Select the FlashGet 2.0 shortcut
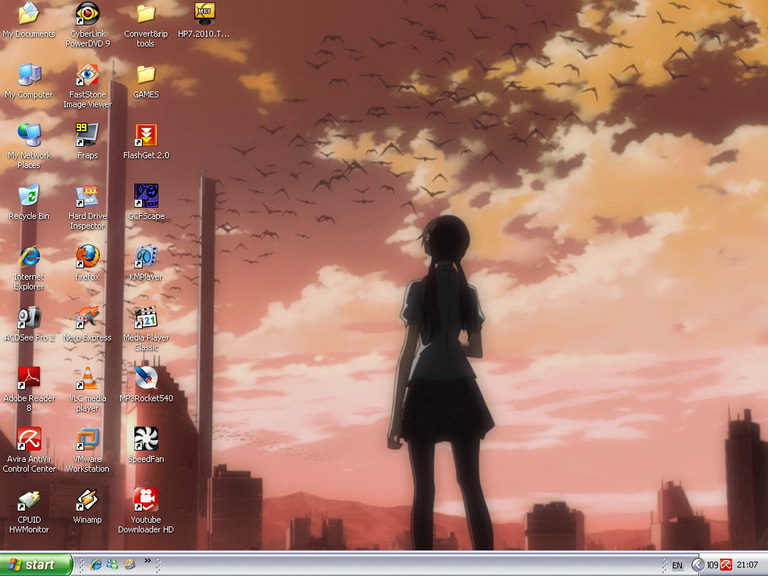Image resolution: width=768 pixels, height=576 pixels. coord(146,142)
